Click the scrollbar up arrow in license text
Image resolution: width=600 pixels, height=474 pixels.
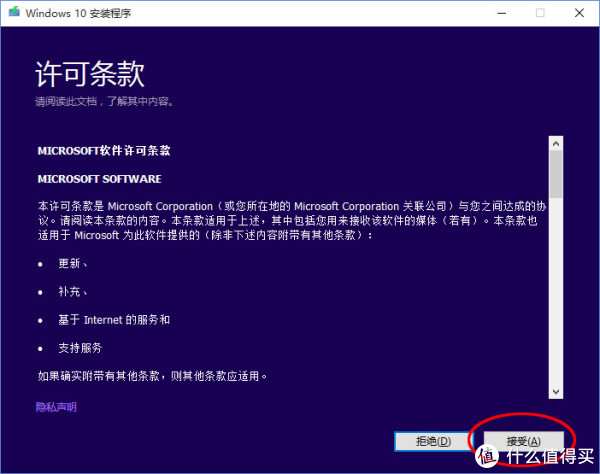556,144
